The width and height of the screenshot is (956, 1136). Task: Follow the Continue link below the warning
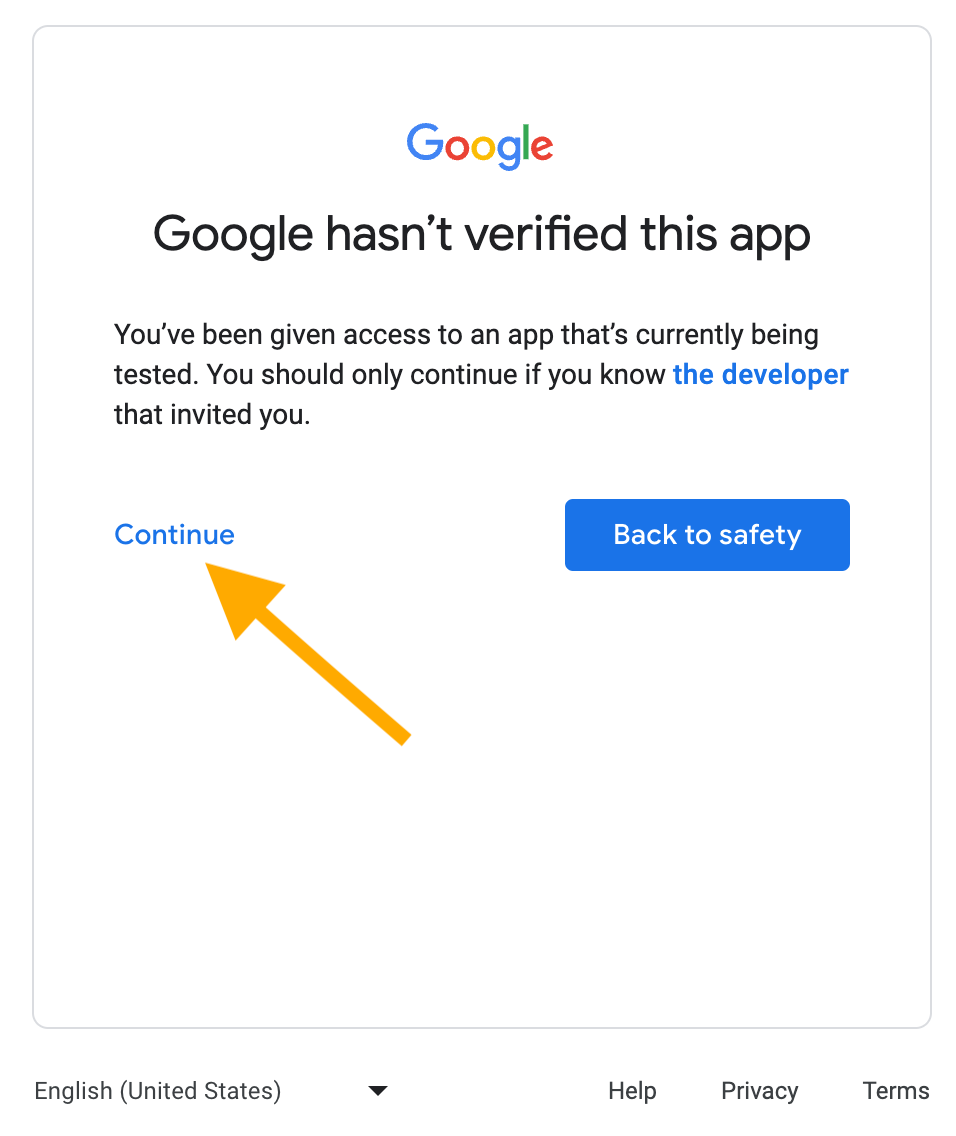click(174, 534)
